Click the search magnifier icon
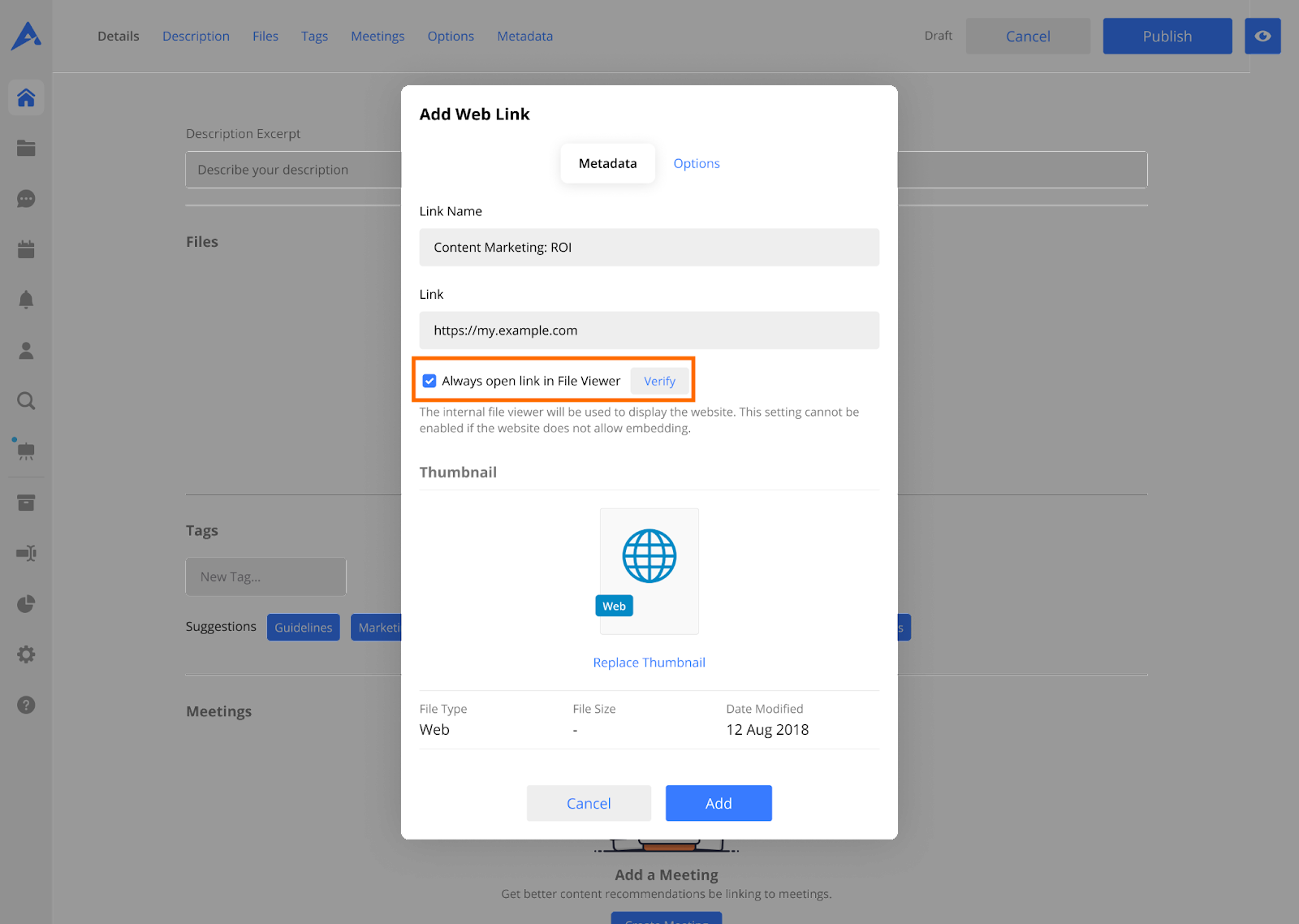The width and height of the screenshot is (1299, 924). (x=26, y=401)
